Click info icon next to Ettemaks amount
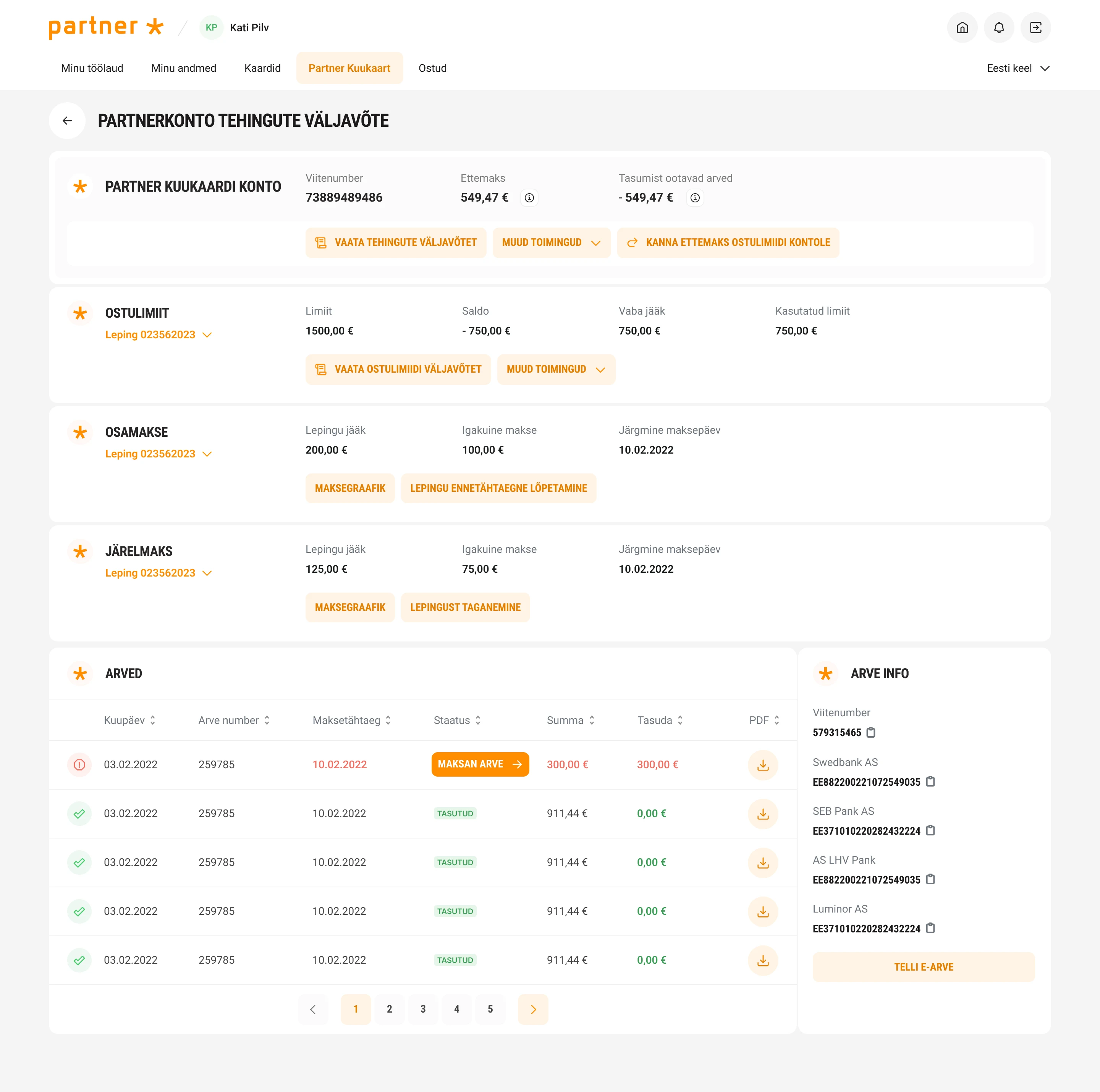Image resolution: width=1100 pixels, height=1092 pixels. [x=529, y=197]
